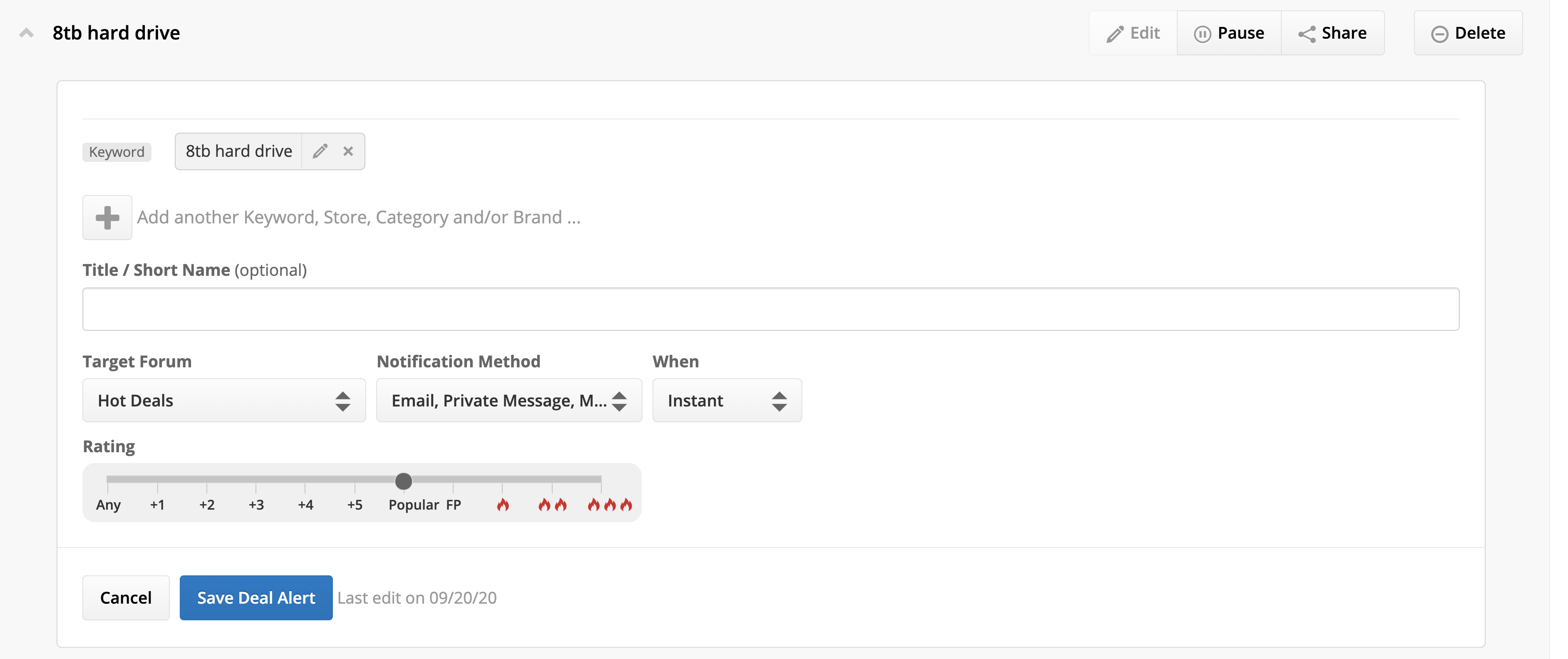1568x659 pixels.
Task: Click the Cancel button
Action: pos(126,597)
